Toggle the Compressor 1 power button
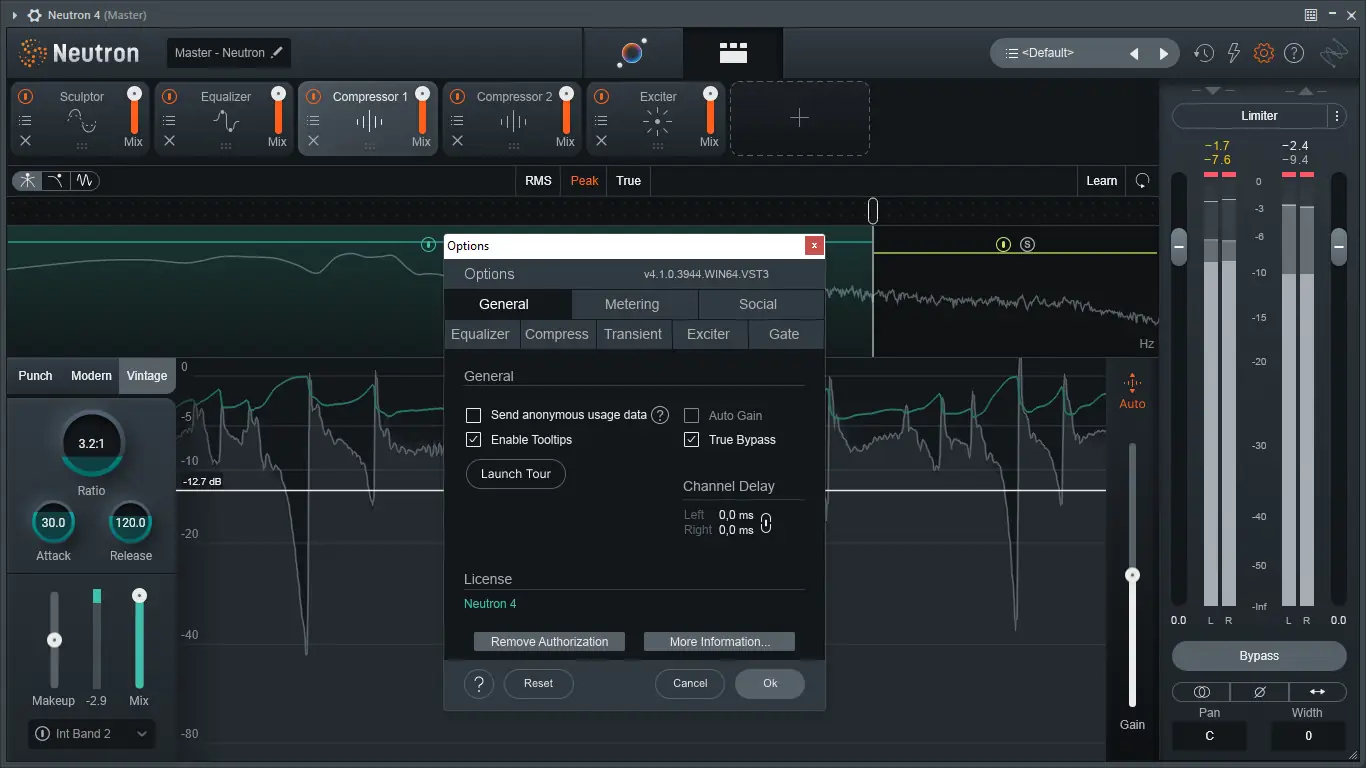 click(x=312, y=97)
